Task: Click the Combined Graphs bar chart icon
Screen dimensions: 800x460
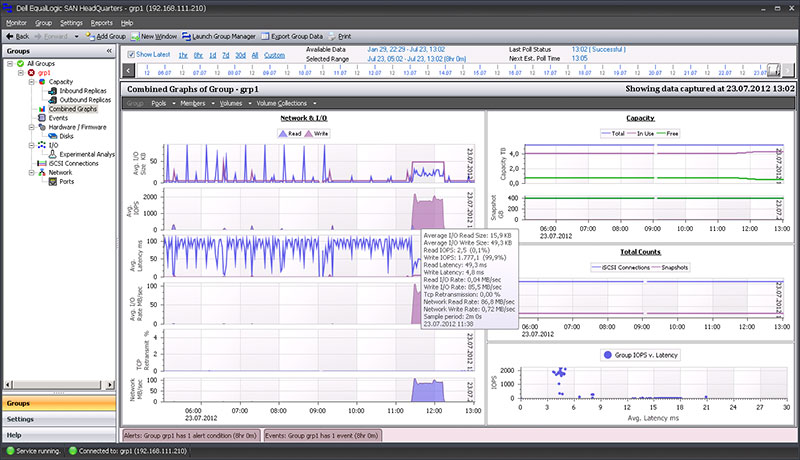Action: [42, 109]
